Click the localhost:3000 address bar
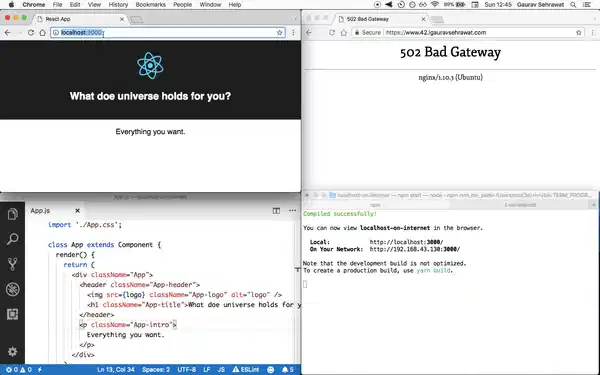 tap(168, 33)
